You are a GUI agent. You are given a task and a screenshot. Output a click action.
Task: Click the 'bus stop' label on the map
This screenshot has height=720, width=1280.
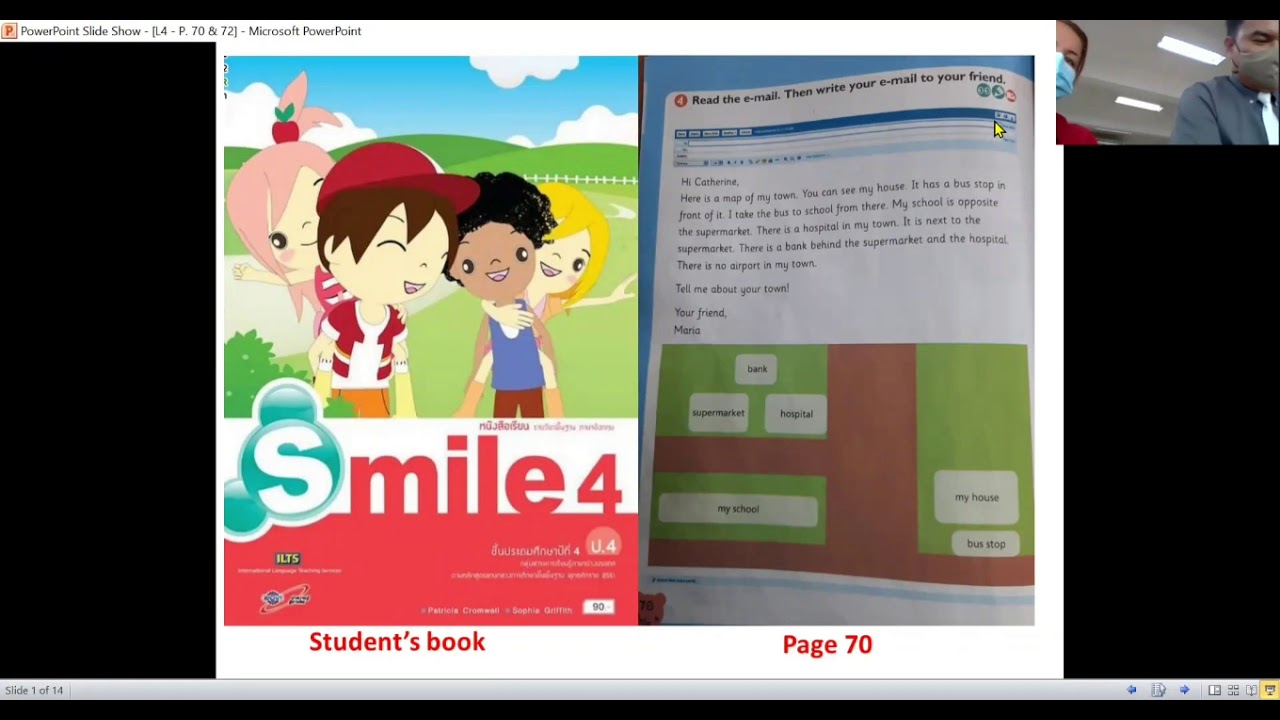[x=986, y=544]
